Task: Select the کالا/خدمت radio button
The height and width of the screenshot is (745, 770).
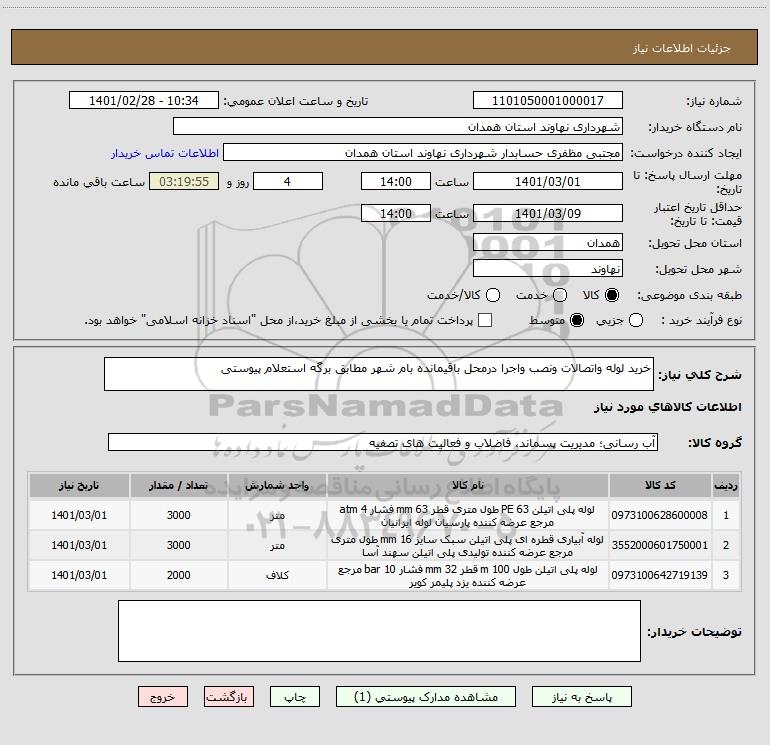Action: 493,295
